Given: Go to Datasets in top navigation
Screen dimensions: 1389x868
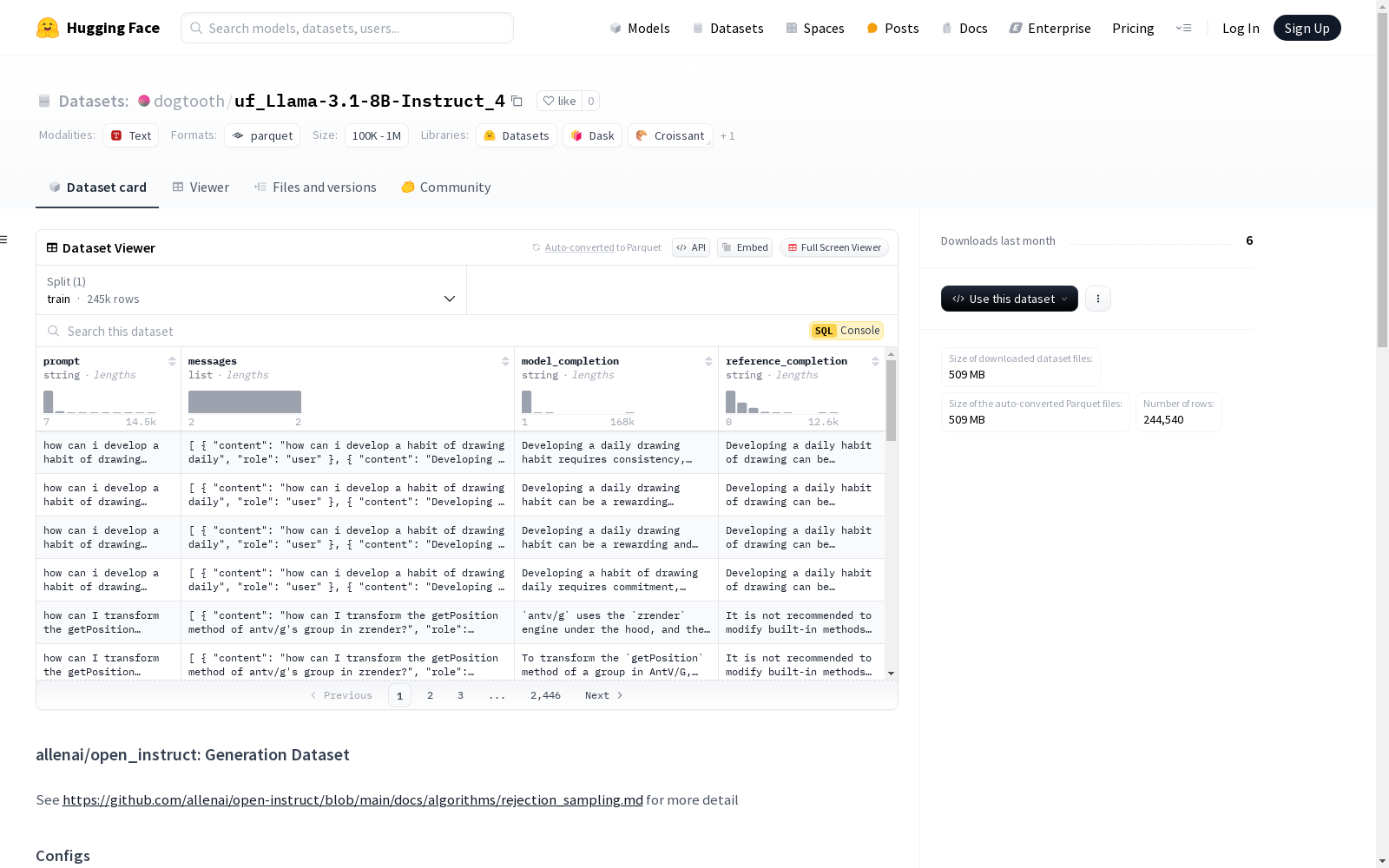Looking at the screenshot, I should coord(727,28).
